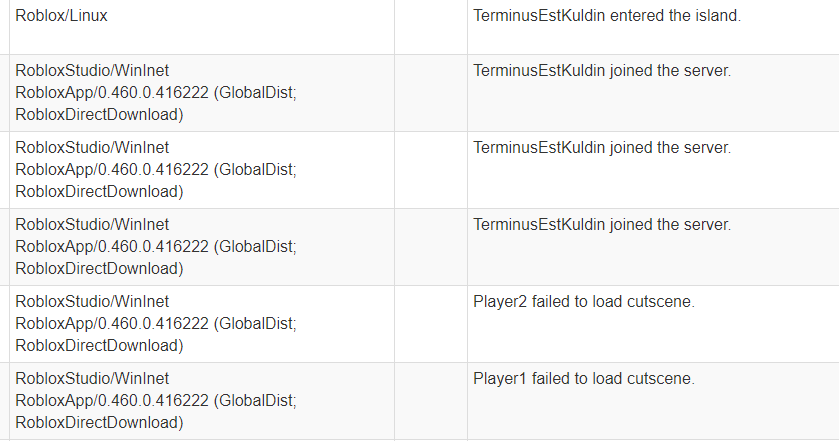839x441 pixels.
Task: Select "Player2 failed to load cutscene." message
Action: [x=583, y=301]
